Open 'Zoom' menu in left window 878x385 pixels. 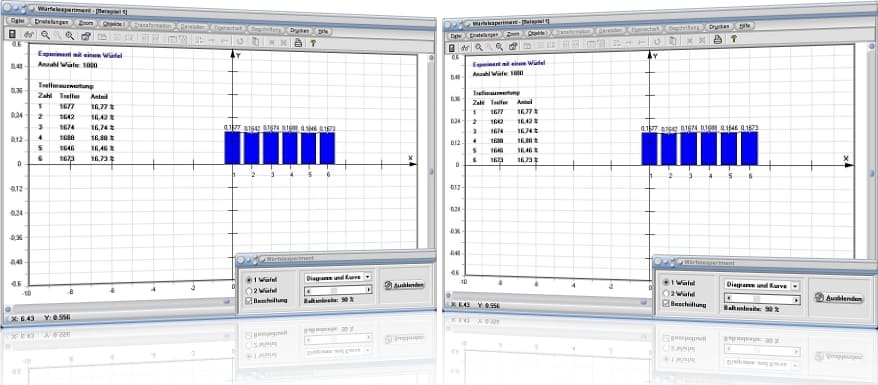(x=87, y=24)
